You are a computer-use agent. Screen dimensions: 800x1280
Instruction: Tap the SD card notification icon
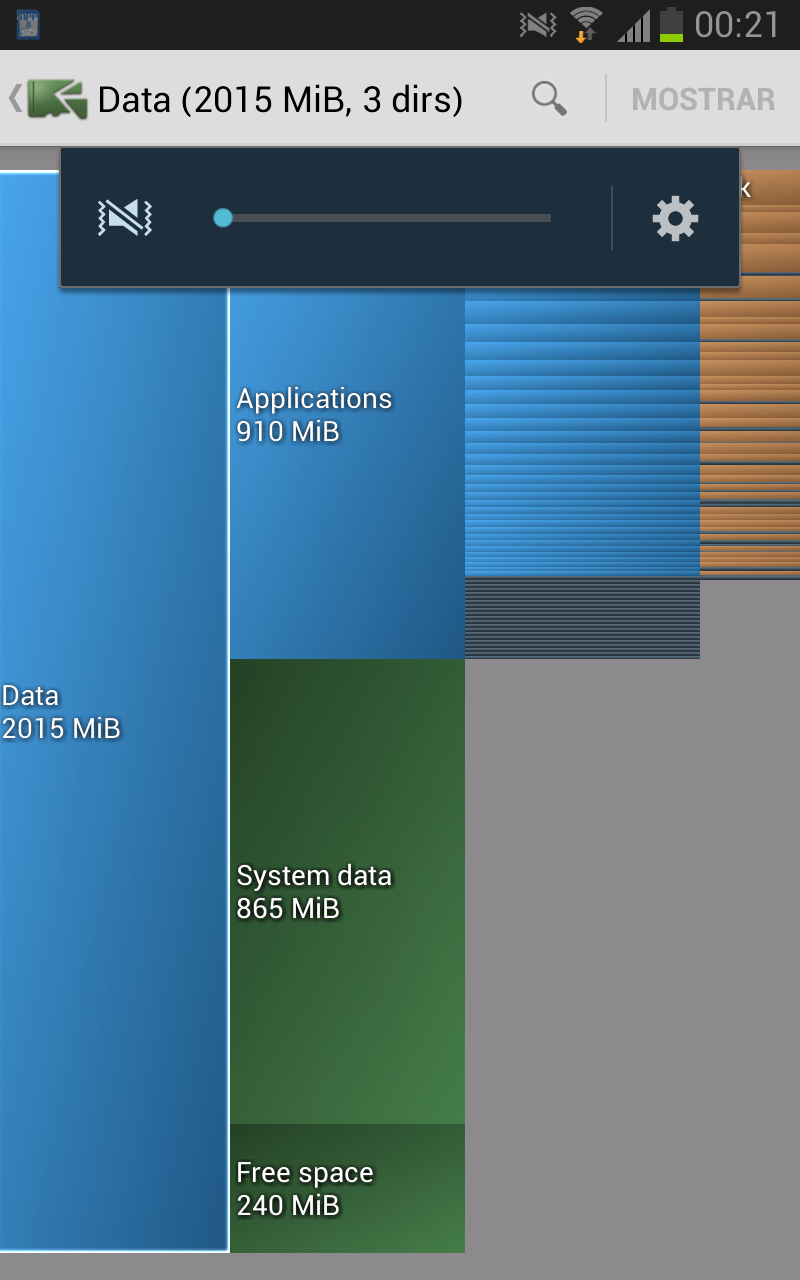tap(27, 25)
